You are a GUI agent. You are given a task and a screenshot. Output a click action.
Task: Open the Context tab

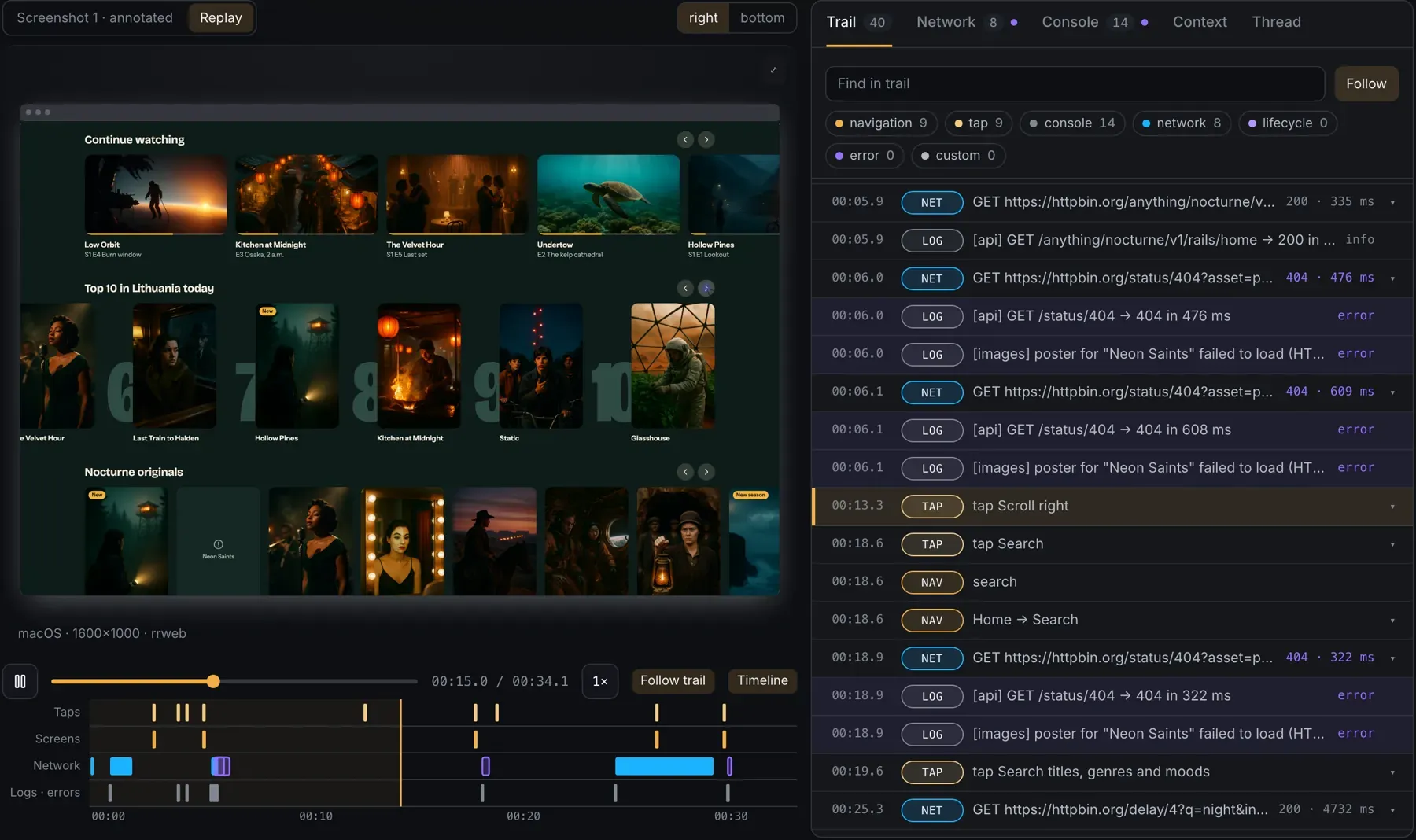pos(1200,22)
